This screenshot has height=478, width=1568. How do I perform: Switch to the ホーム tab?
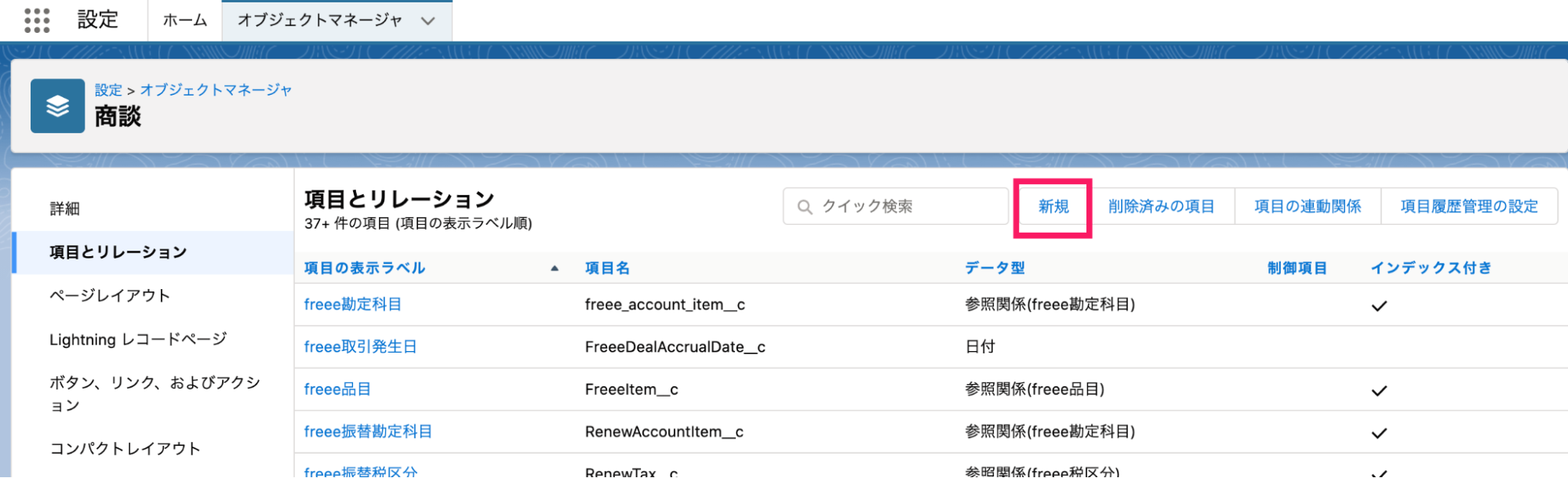[x=185, y=20]
